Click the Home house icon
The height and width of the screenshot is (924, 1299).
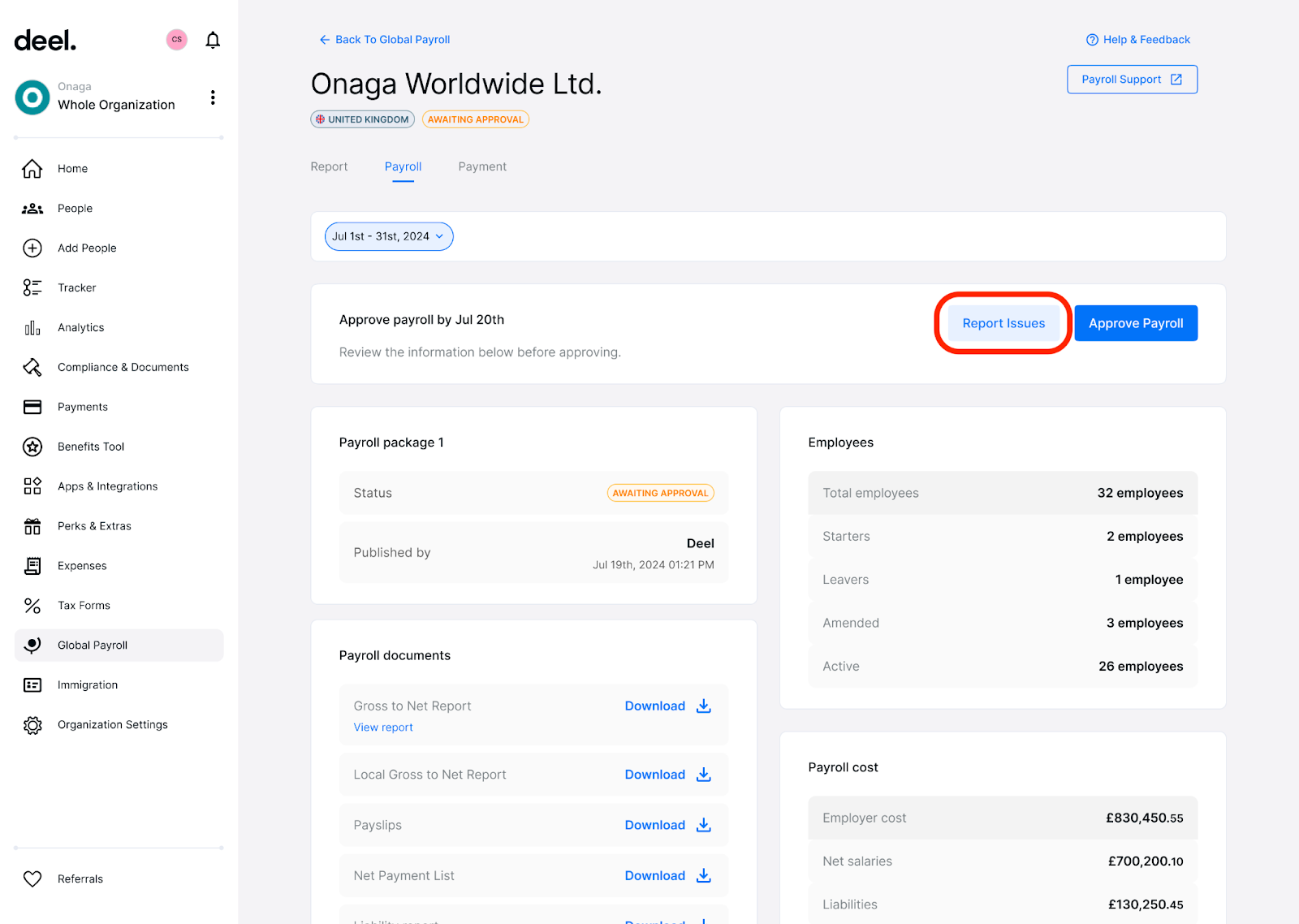coord(32,169)
